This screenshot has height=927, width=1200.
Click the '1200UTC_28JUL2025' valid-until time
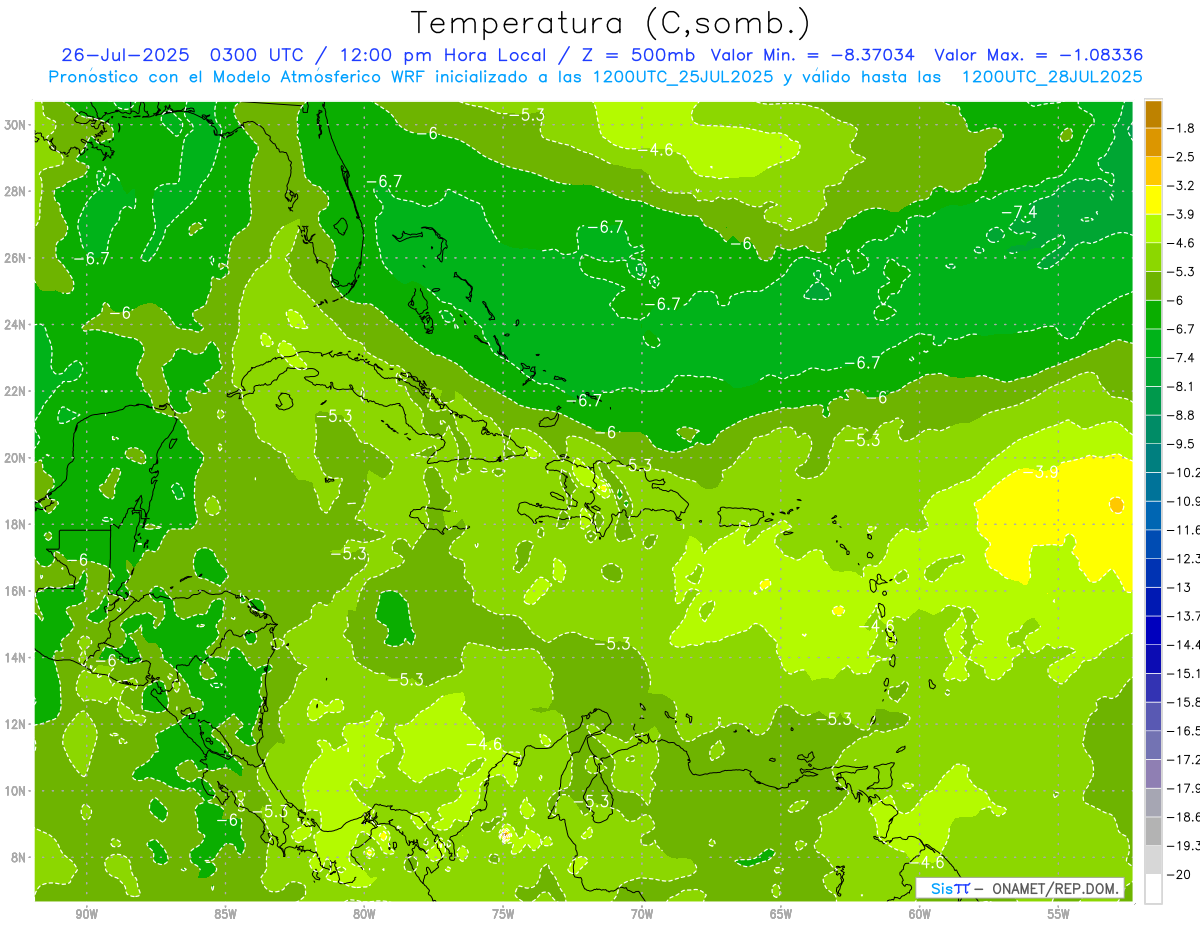click(1052, 77)
